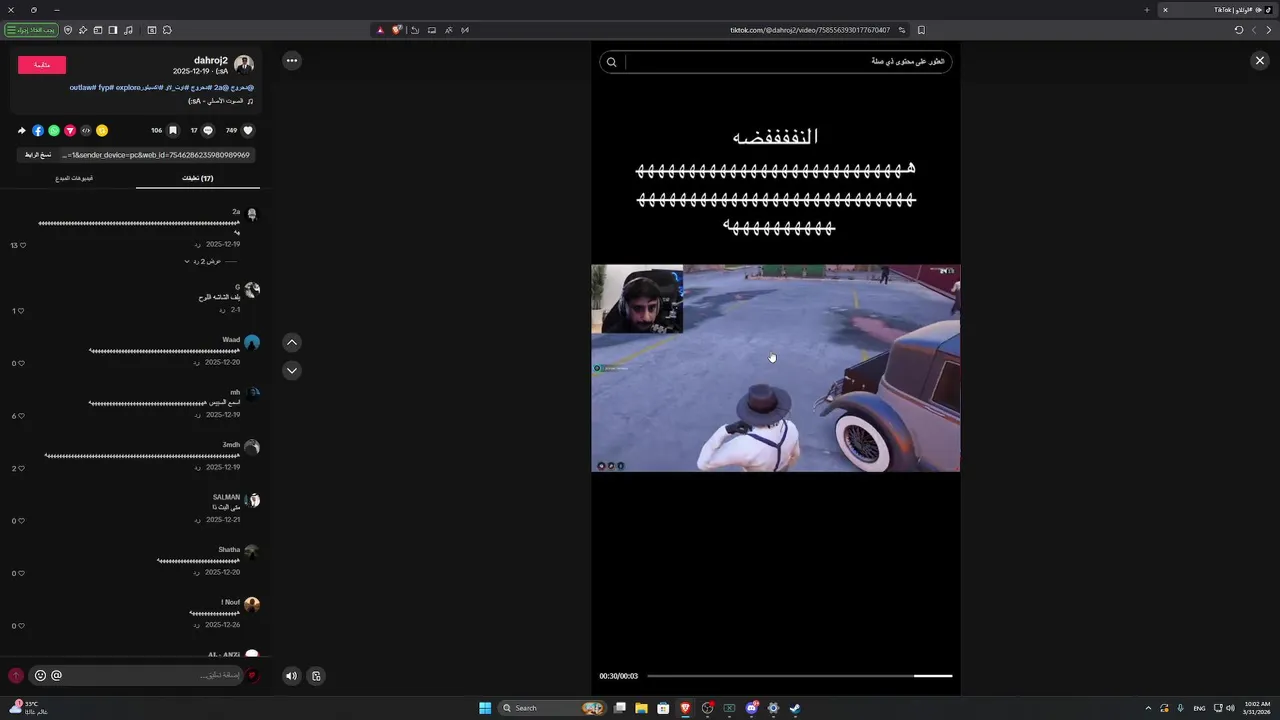Click the browser music note icon
Viewport: 1280px width, 720px height.
(x=128, y=30)
